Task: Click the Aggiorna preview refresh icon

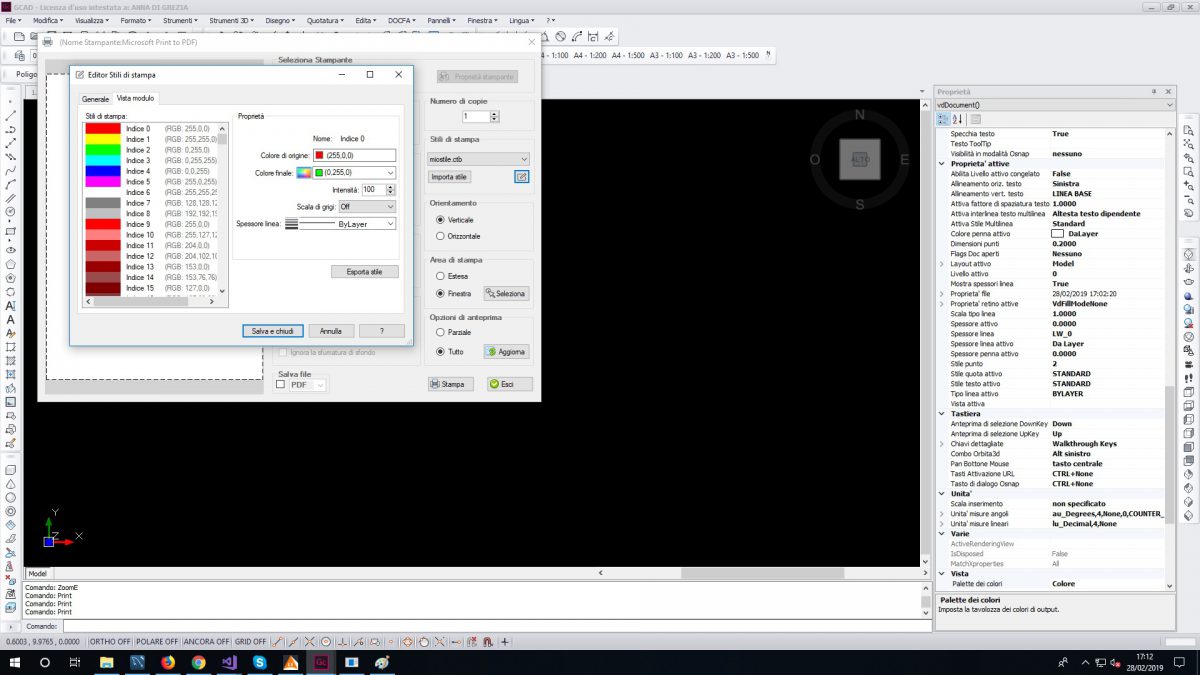Action: click(489, 351)
